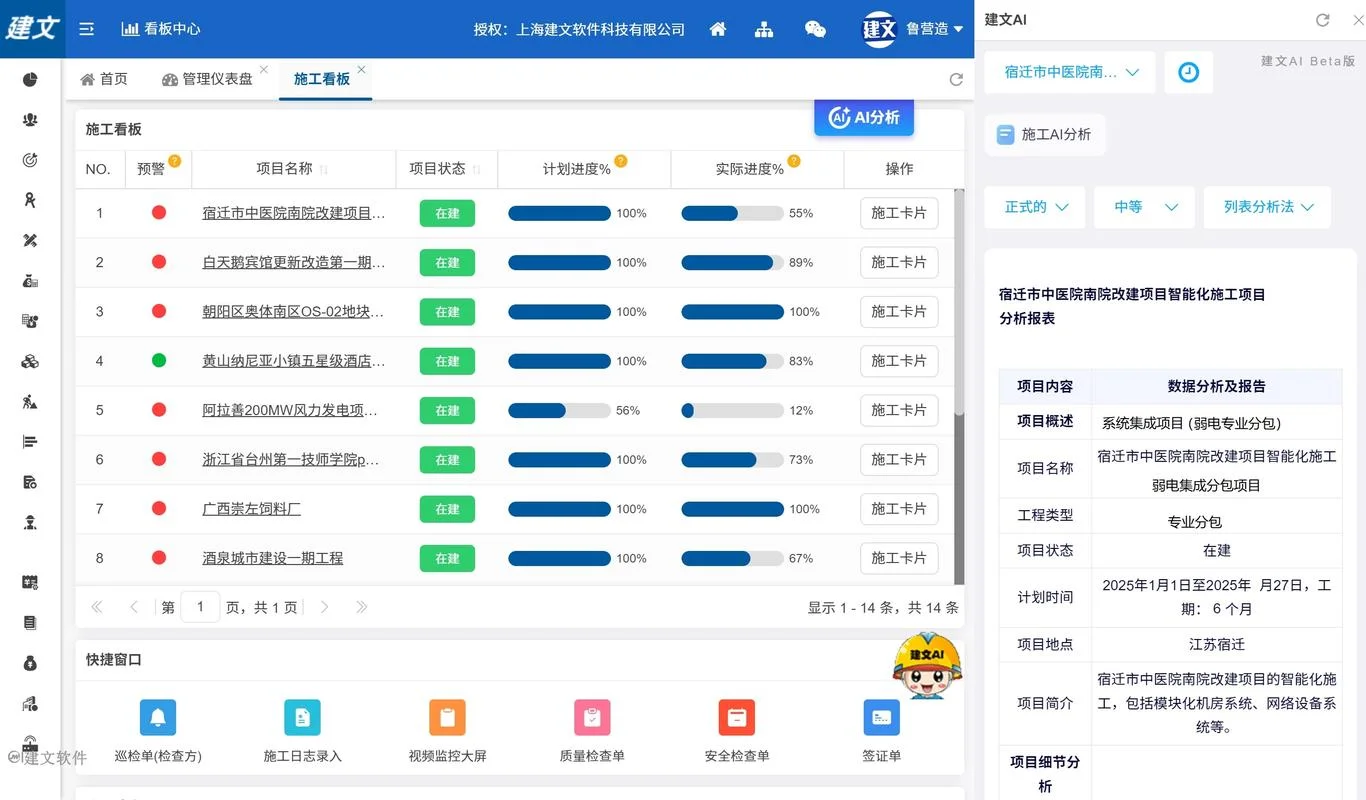Open the money bag sidebar icon
Image resolution: width=1366 pixels, height=800 pixels.
[x=30, y=663]
